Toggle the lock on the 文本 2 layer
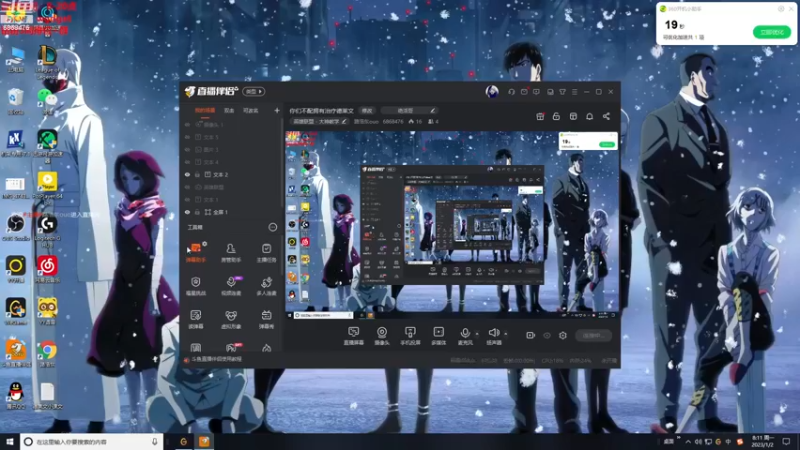800x450 pixels. (197, 174)
